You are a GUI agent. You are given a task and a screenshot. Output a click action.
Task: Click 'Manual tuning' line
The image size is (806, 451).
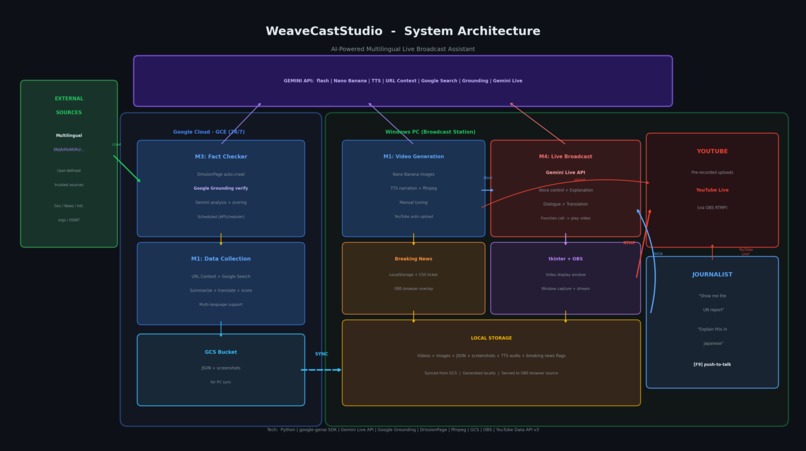[x=413, y=203]
